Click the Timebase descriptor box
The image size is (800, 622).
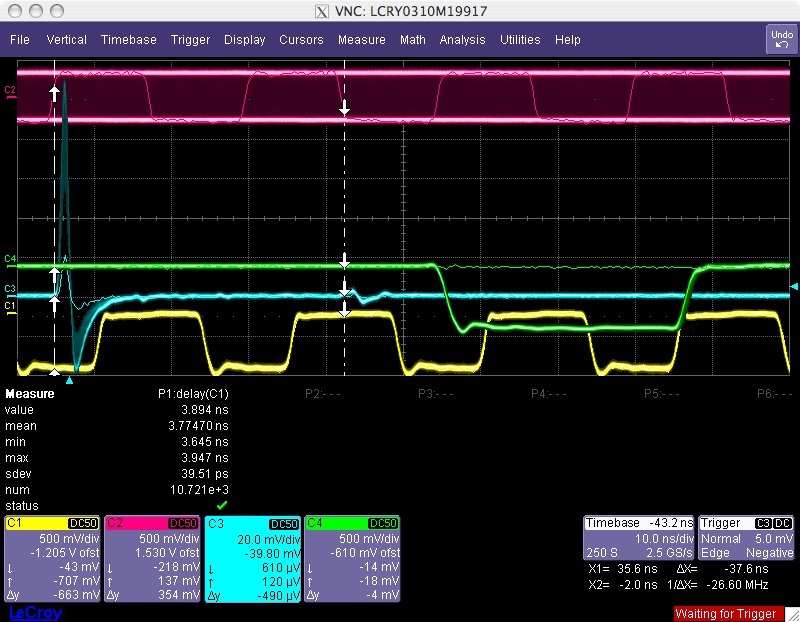(x=639, y=538)
